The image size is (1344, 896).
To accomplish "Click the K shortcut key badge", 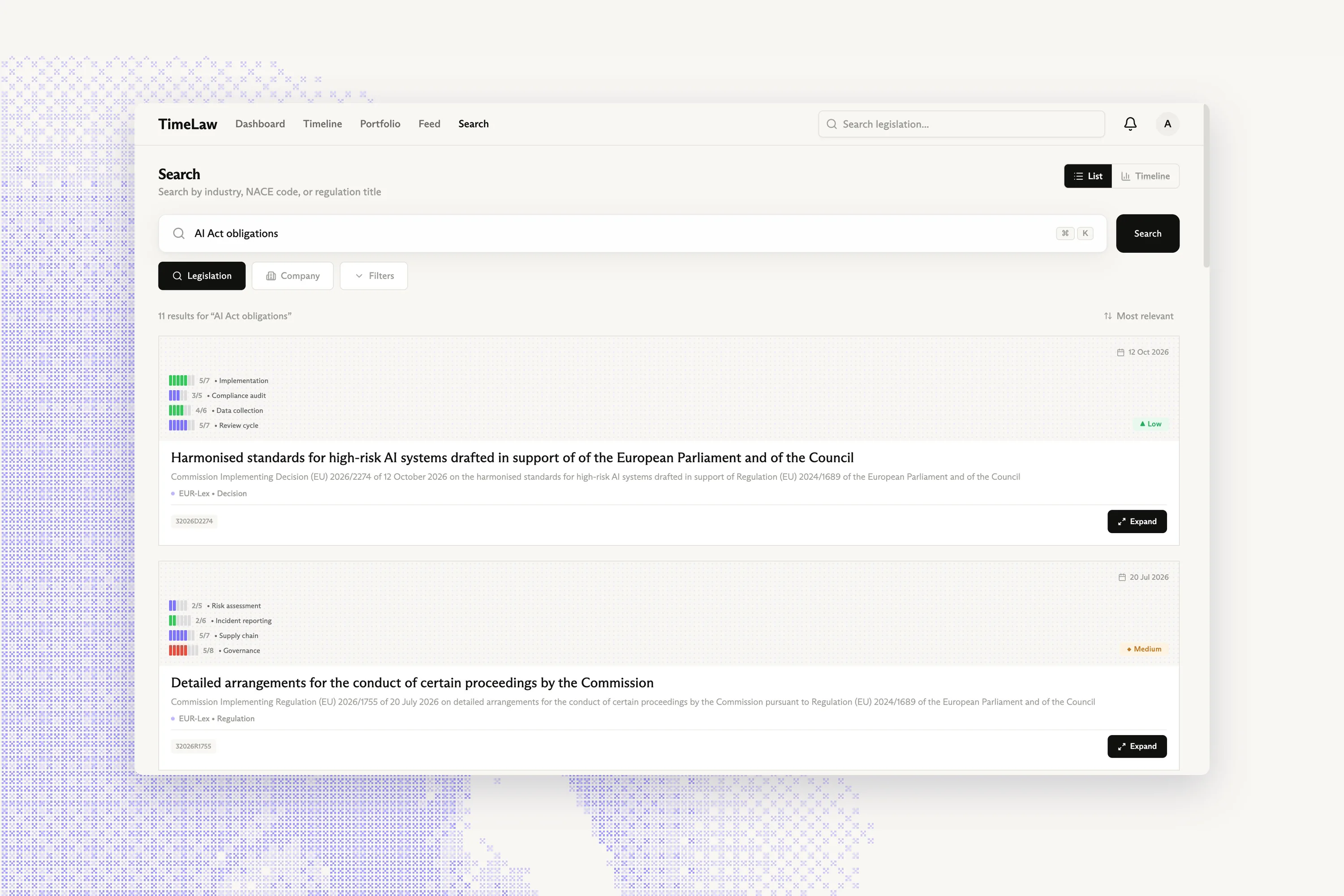I will [1085, 233].
